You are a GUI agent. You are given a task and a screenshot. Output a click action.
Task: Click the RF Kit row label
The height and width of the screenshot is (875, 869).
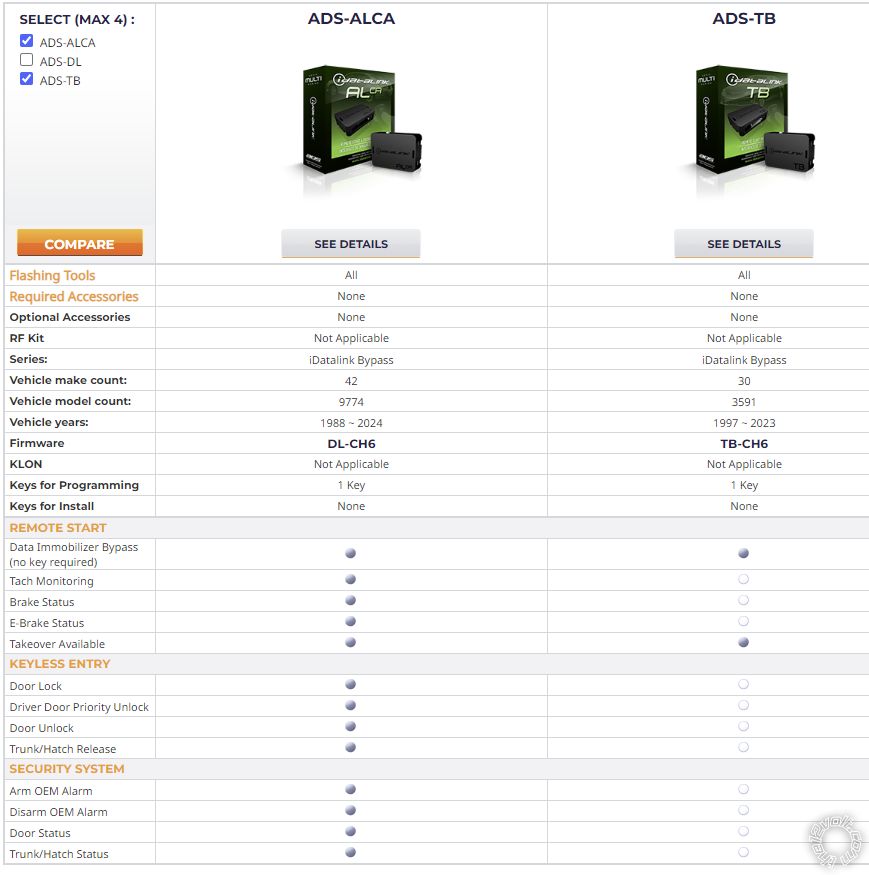(x=27, y=338)
